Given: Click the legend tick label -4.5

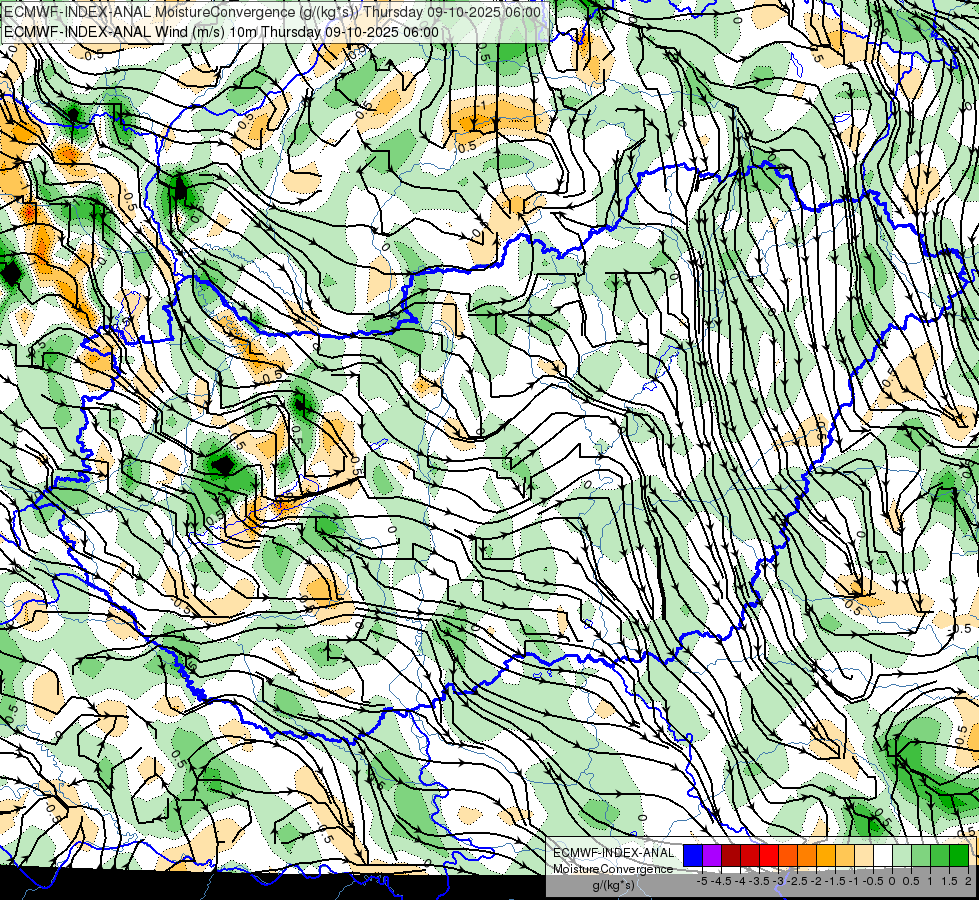Looking at the screenshot, I should [x=721, y=881].
